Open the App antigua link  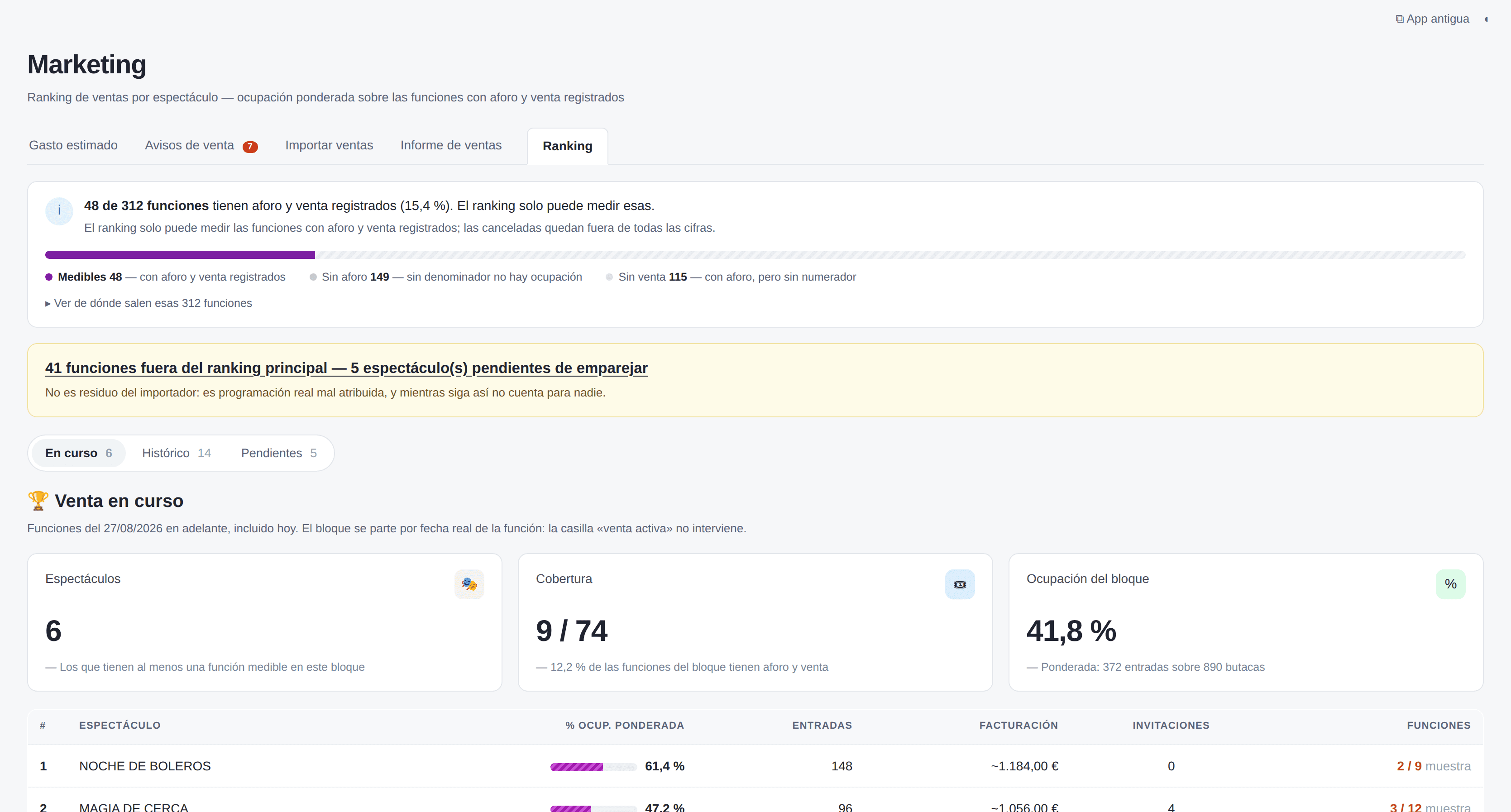click(1432, 19)
